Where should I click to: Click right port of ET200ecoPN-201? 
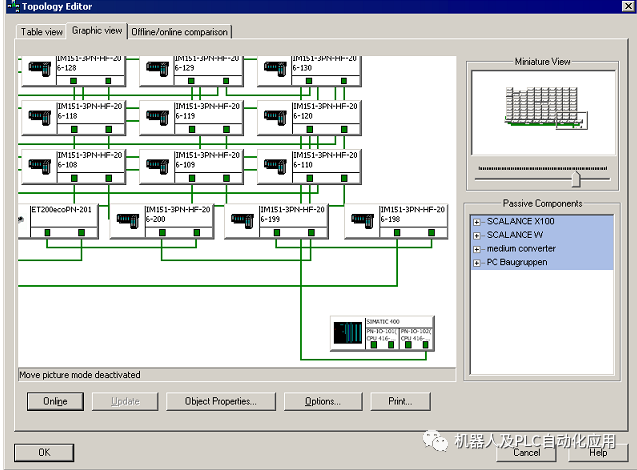[x=81, y=232]
